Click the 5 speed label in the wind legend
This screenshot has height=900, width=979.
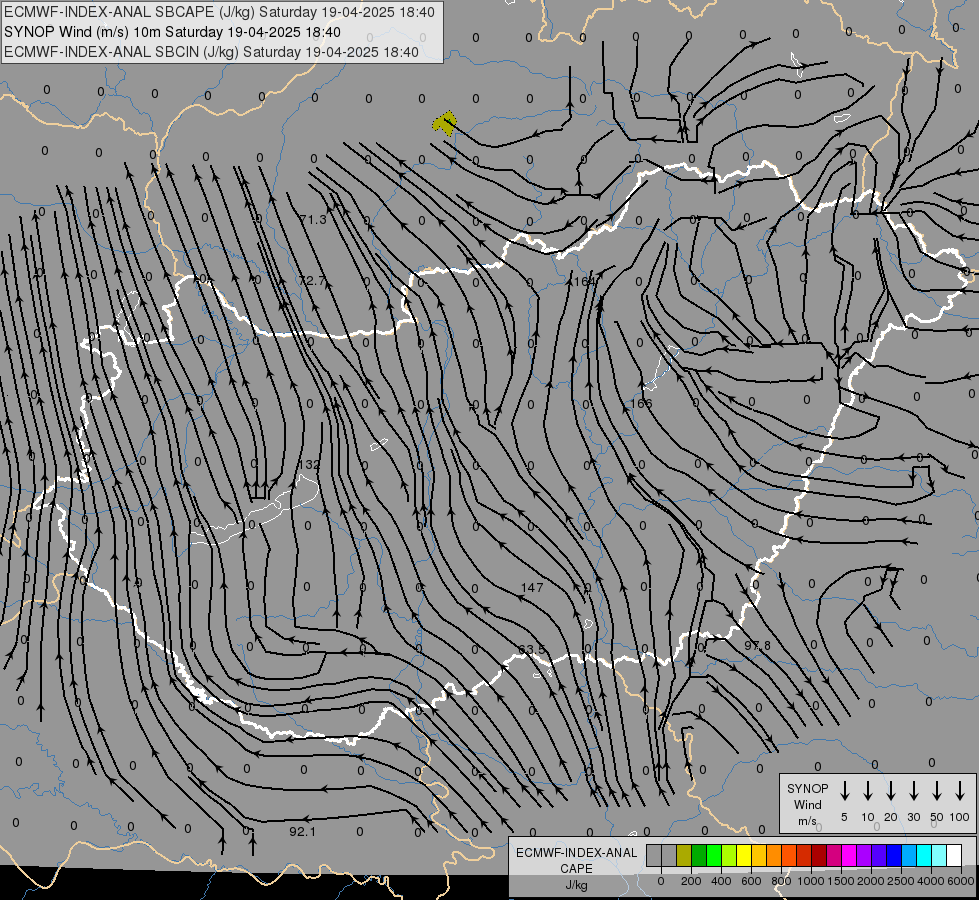pos(844,817)
